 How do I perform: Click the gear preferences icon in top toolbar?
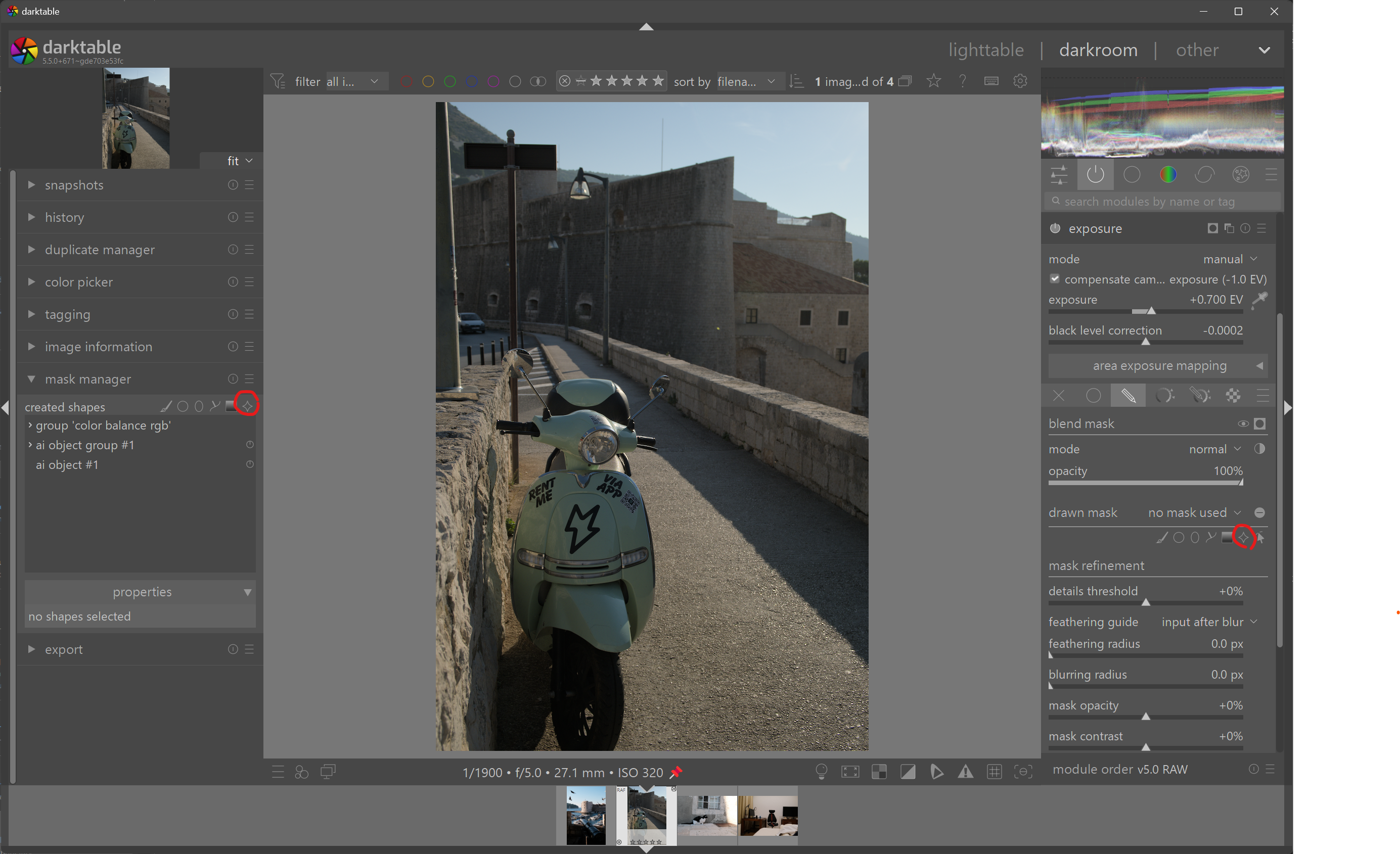pyautogui.click(x=1020, y=81)
